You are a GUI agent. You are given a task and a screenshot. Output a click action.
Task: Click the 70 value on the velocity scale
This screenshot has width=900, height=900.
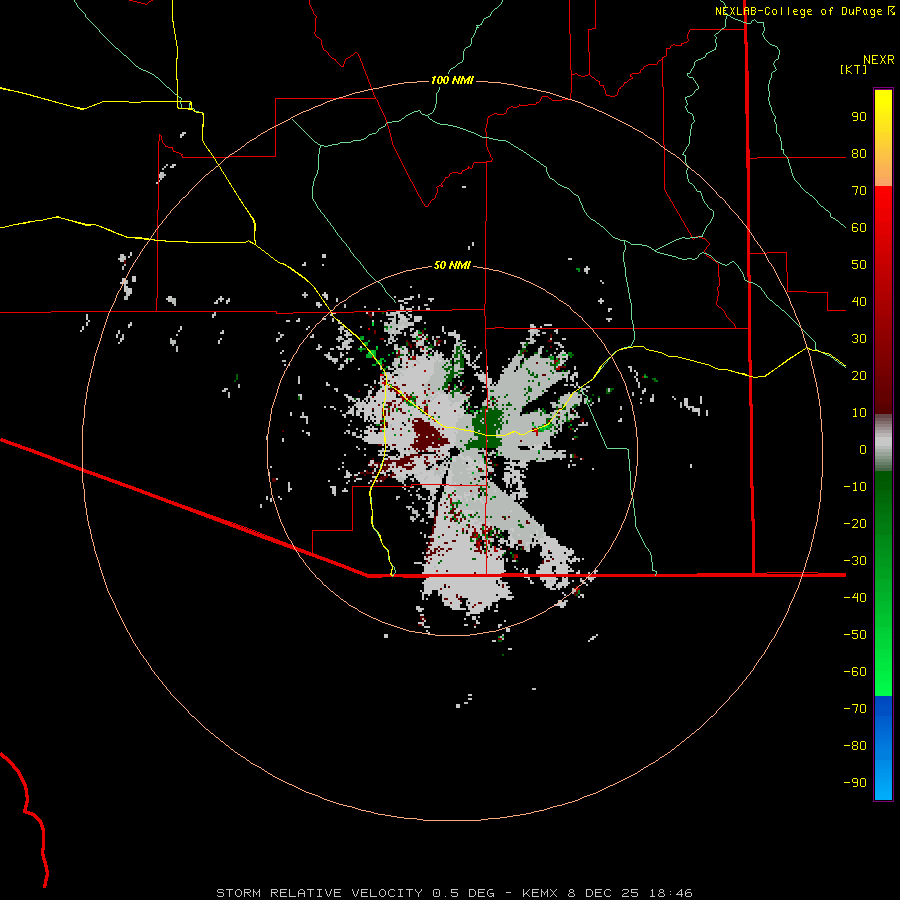tap(859, 191)
